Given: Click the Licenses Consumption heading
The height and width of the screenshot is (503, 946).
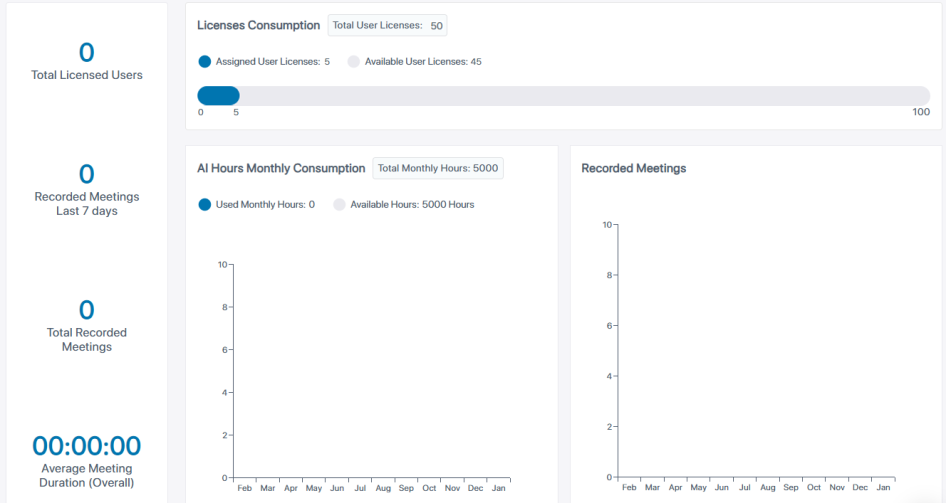Looking at the screenshot, I should [x=258, y=26].
